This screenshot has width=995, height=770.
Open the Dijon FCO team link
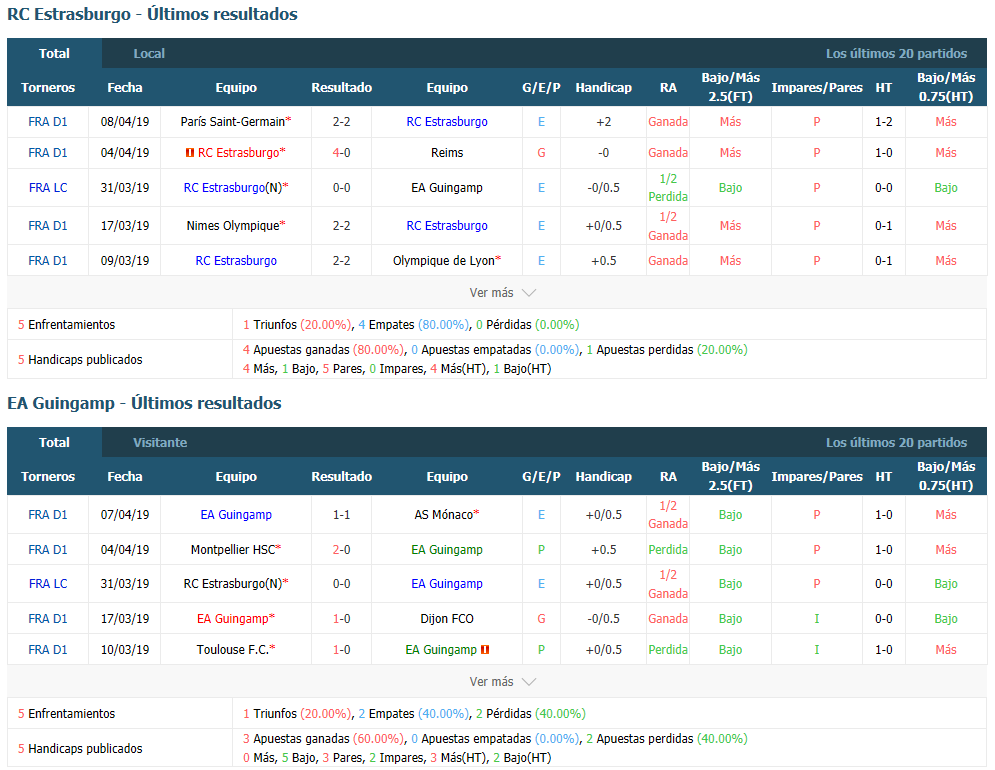coord(447,619)
